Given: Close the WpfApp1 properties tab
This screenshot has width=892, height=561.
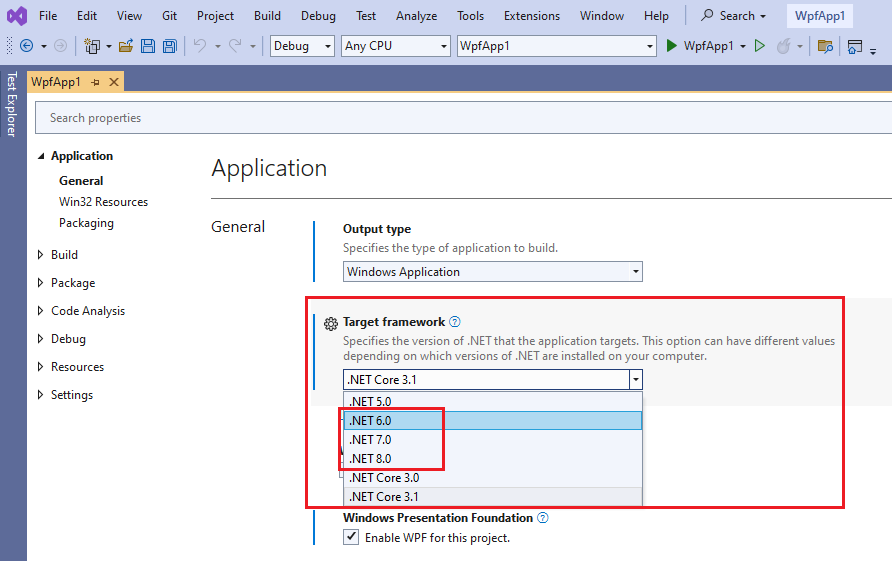Looking at the screenshot, I should 114,82.
